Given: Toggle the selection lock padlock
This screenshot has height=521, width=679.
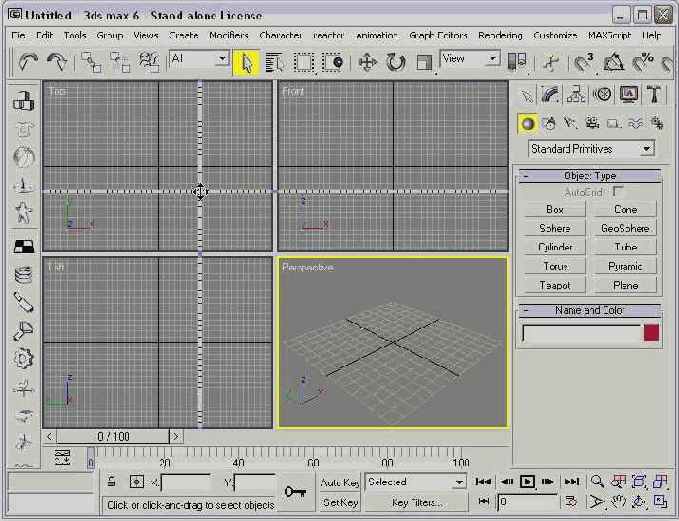Looking at the screenshot, I should click(113, 482).
